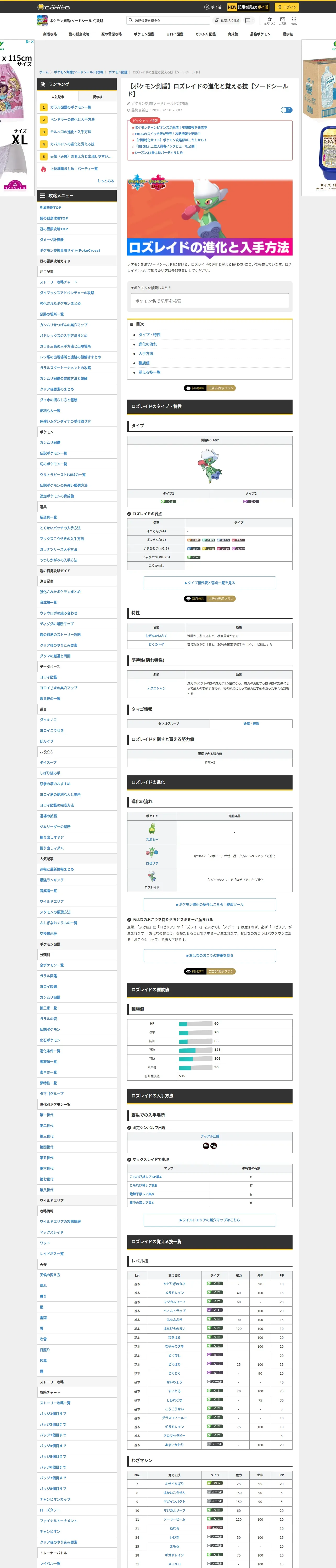Open sidebar link ストーリー攻略チャート
The height and width of the screenshot is (1568, 336).
(59, 282)
